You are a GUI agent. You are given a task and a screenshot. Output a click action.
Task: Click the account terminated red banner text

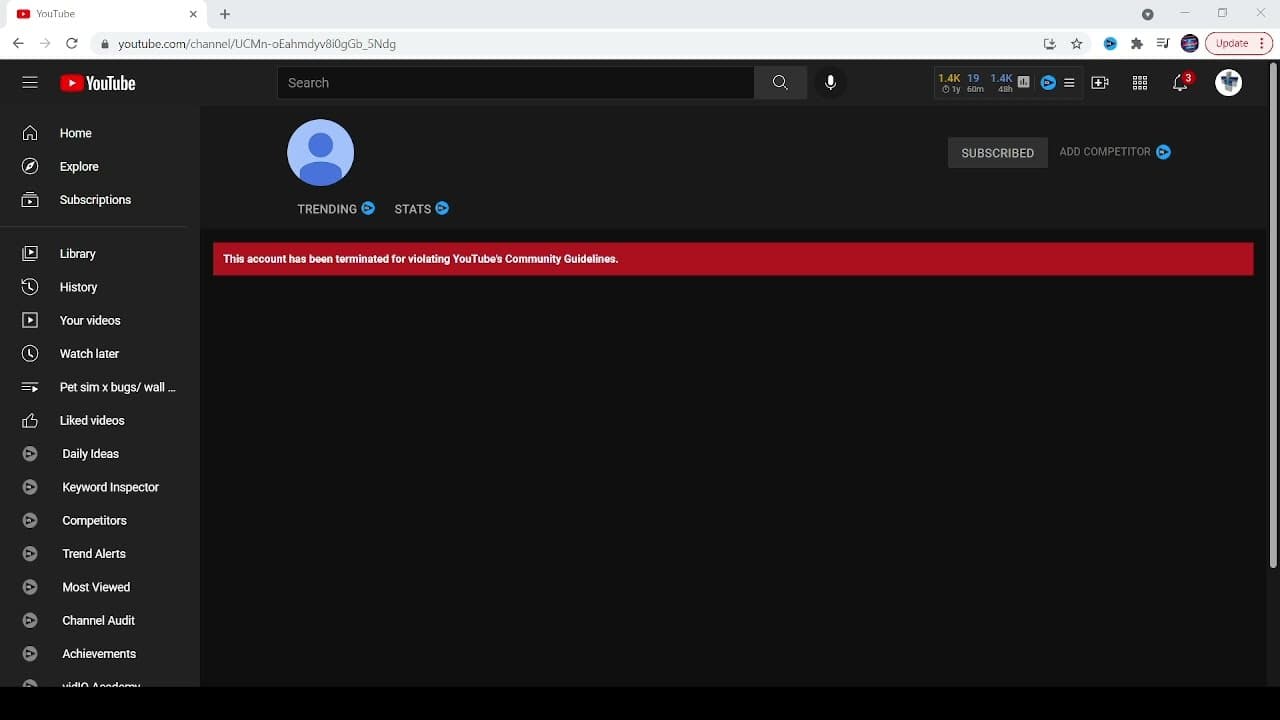(x=420, y=259)
